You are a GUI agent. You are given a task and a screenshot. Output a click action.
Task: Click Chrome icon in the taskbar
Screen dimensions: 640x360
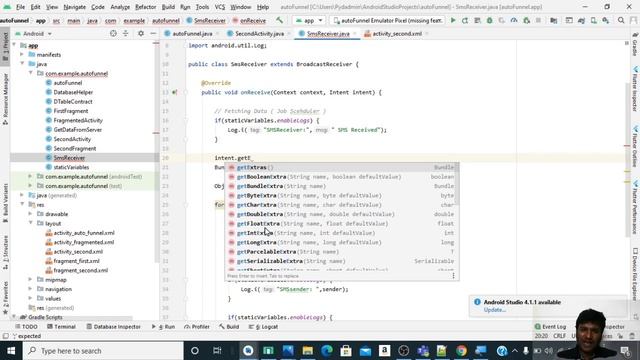461,351
